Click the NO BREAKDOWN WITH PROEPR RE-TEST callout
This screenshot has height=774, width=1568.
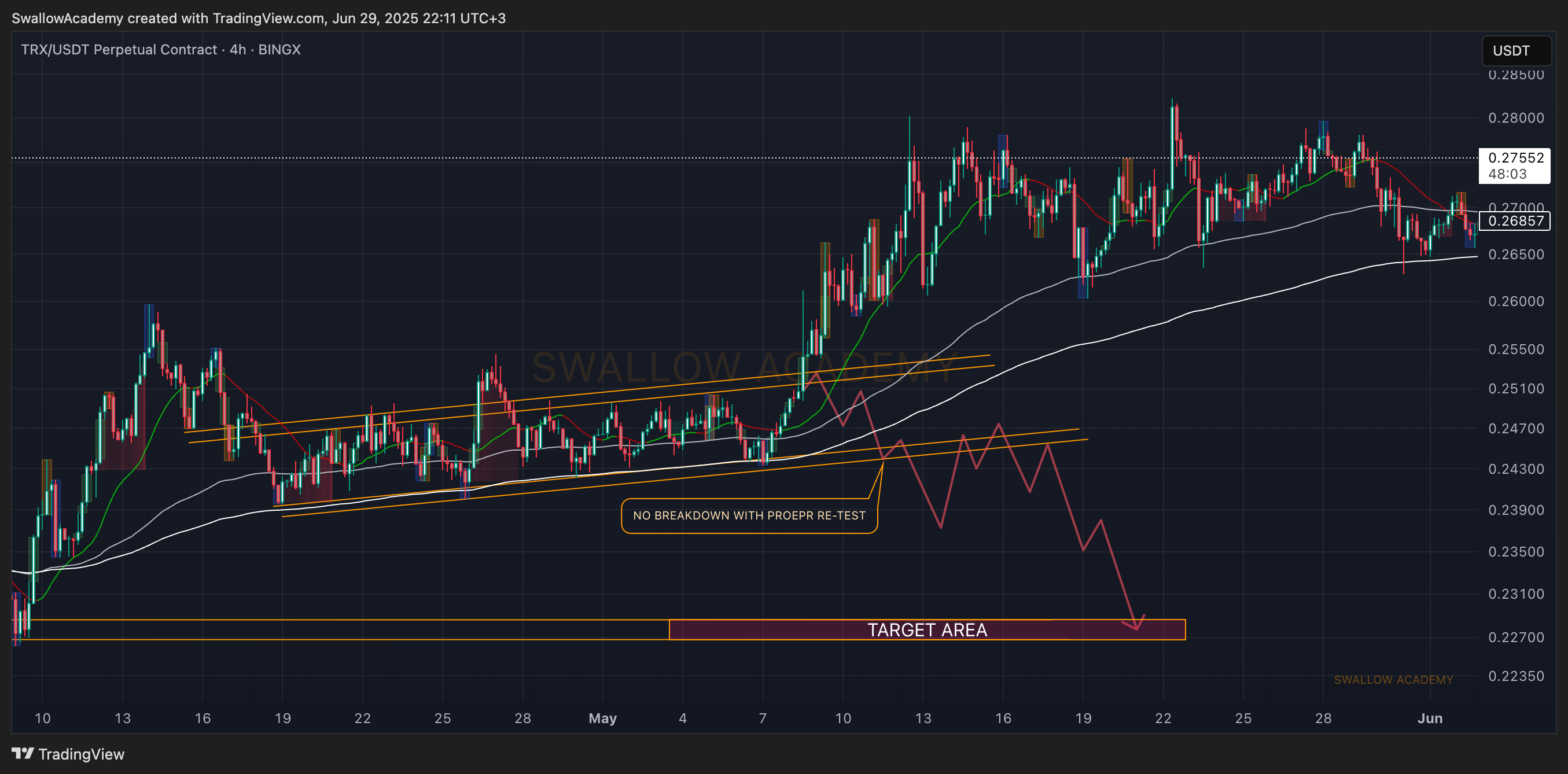coord(749,515)
